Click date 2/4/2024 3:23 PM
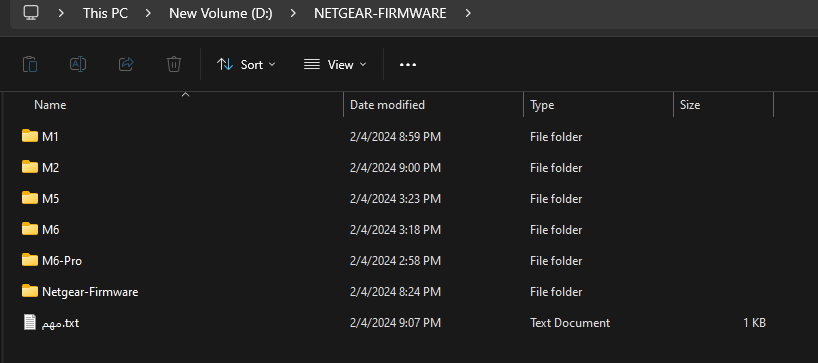This screenshot has width=818, height=363. tap(395, 199)
